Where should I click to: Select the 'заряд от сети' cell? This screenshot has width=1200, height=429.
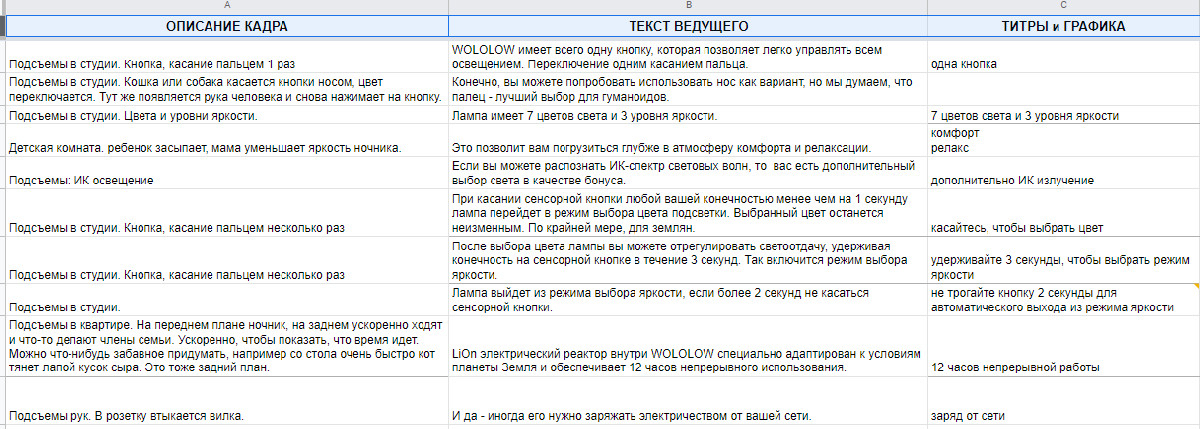click(x=1063, y=400)
